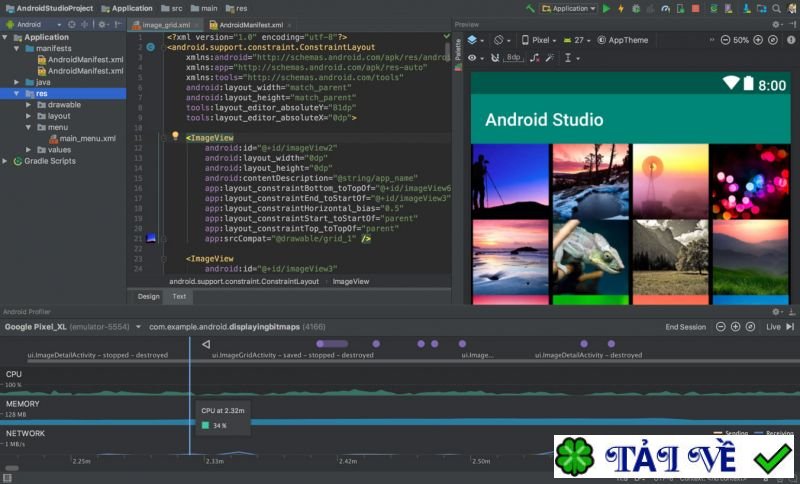Open the Pixel device dropdown in preview

pos(540,40)
